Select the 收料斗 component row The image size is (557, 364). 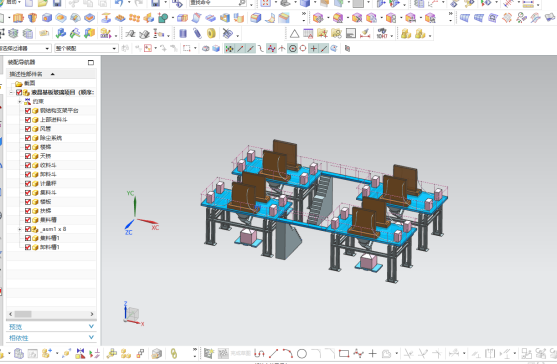(x=52, y=165)
